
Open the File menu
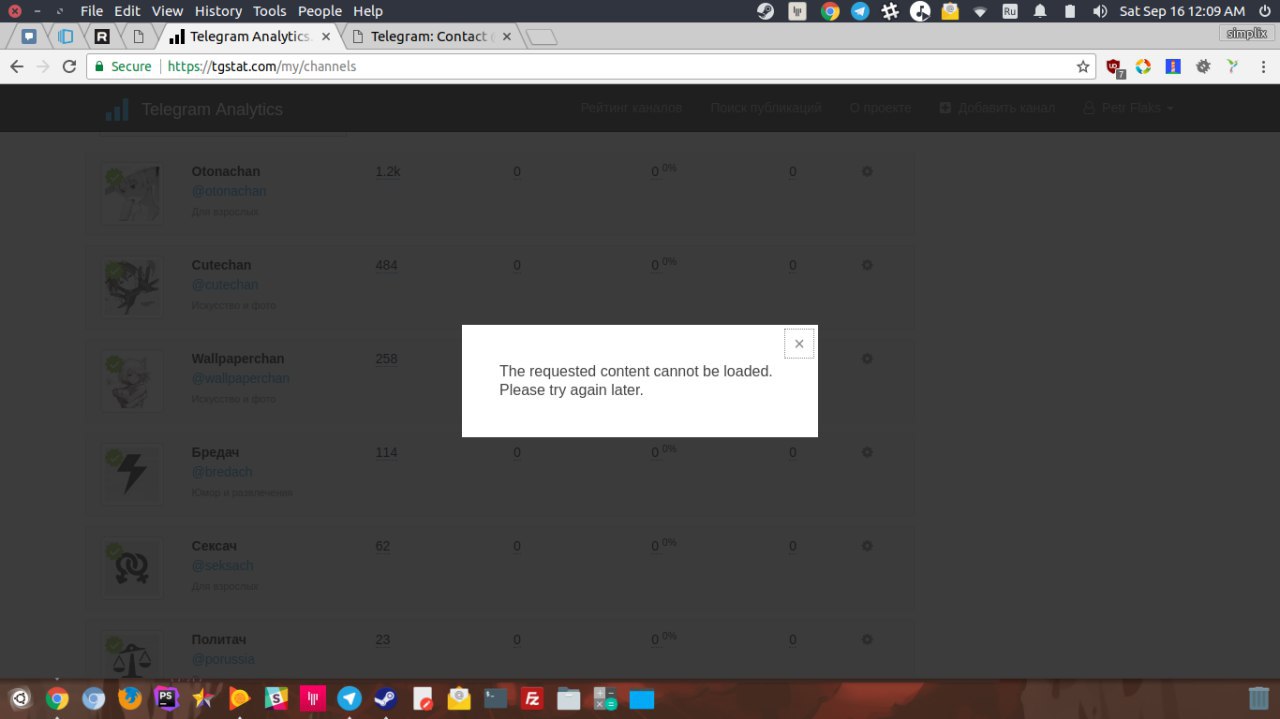(x=91, y=11)
